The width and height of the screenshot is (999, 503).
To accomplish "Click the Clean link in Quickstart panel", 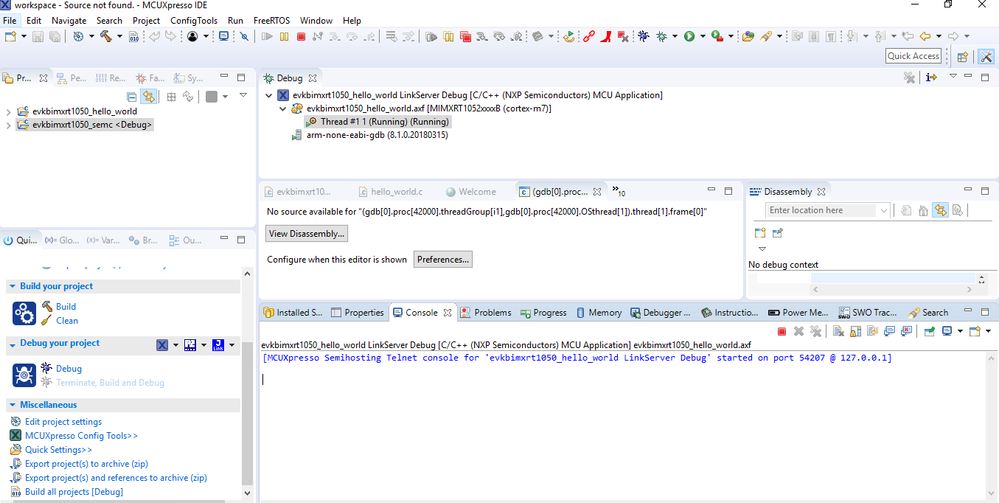I will point(67,321).
